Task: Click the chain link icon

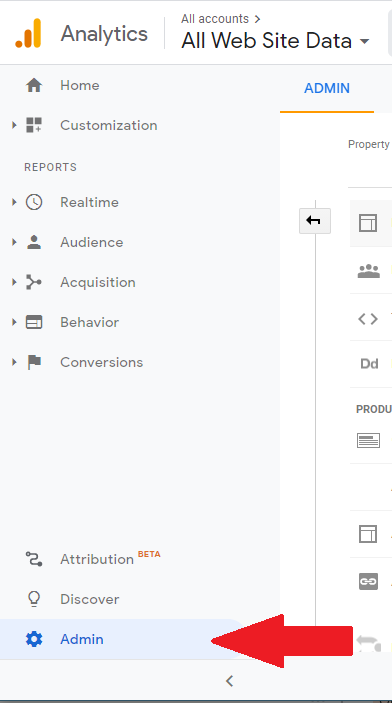Action: click(368, 581)
